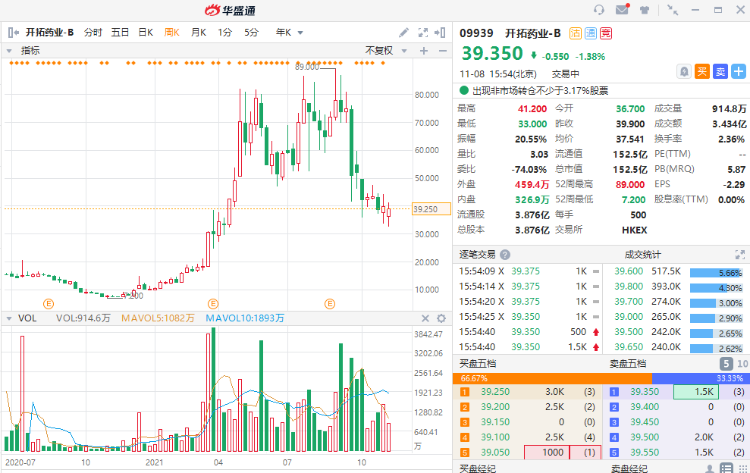
Task: Click the compact mode arrows icon
Action: [x=673, y=10]
